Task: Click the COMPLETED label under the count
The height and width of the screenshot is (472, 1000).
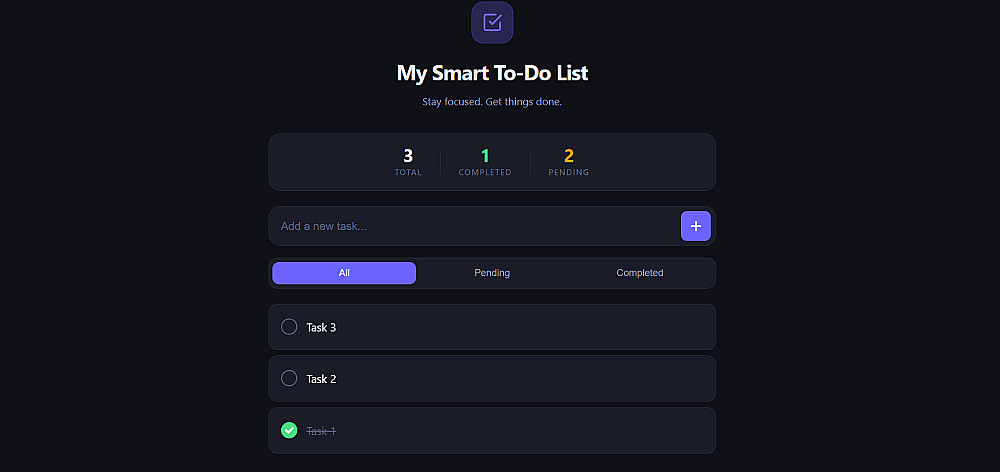Action: click(x=485, y=173)
